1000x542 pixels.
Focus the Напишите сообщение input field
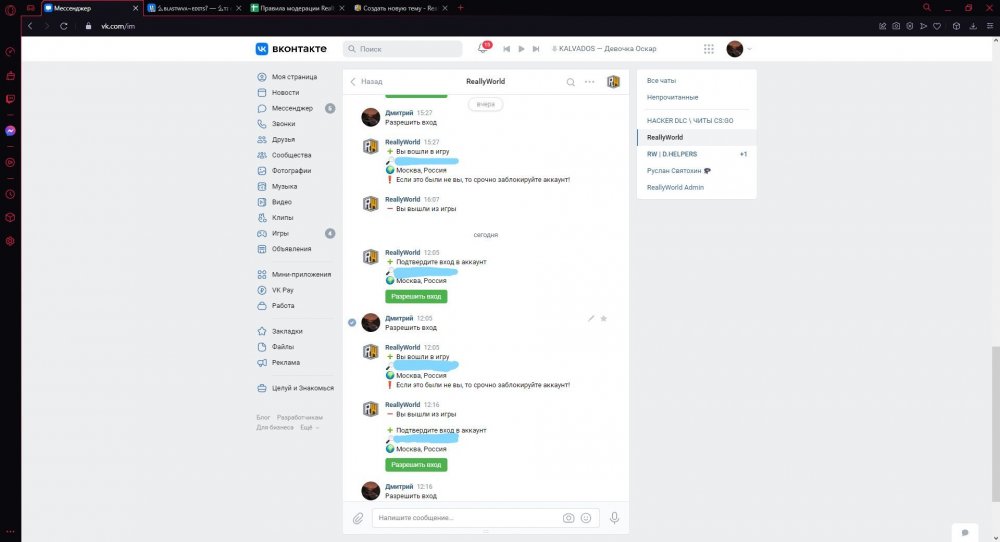click(466, 518)
